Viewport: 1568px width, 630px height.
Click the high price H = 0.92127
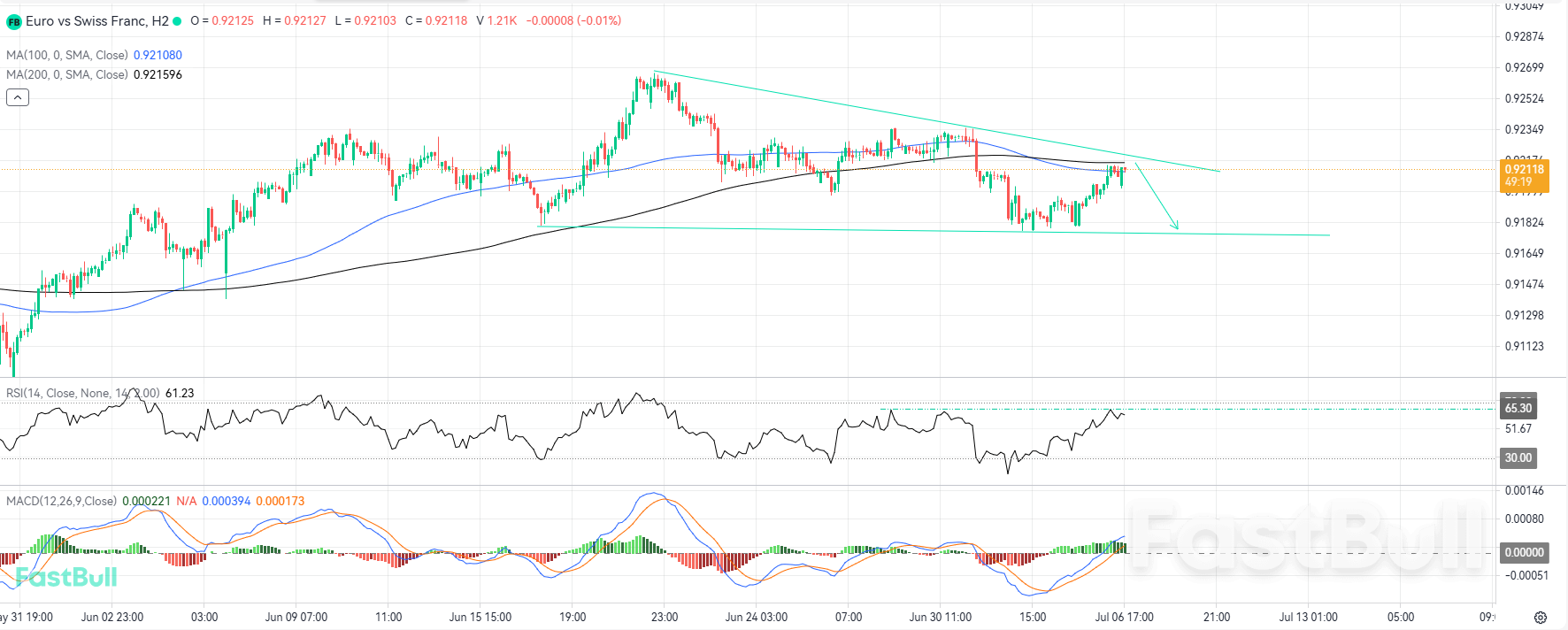pyautogui.click(x=295, y=20)
